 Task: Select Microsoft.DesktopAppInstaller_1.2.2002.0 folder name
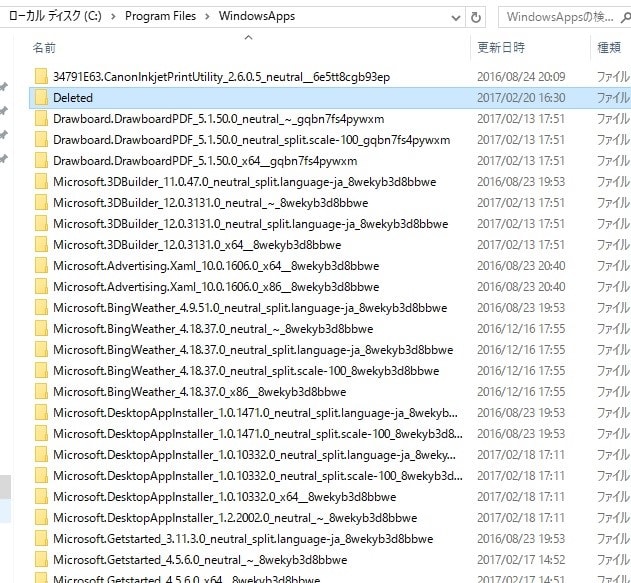[235, 517]
